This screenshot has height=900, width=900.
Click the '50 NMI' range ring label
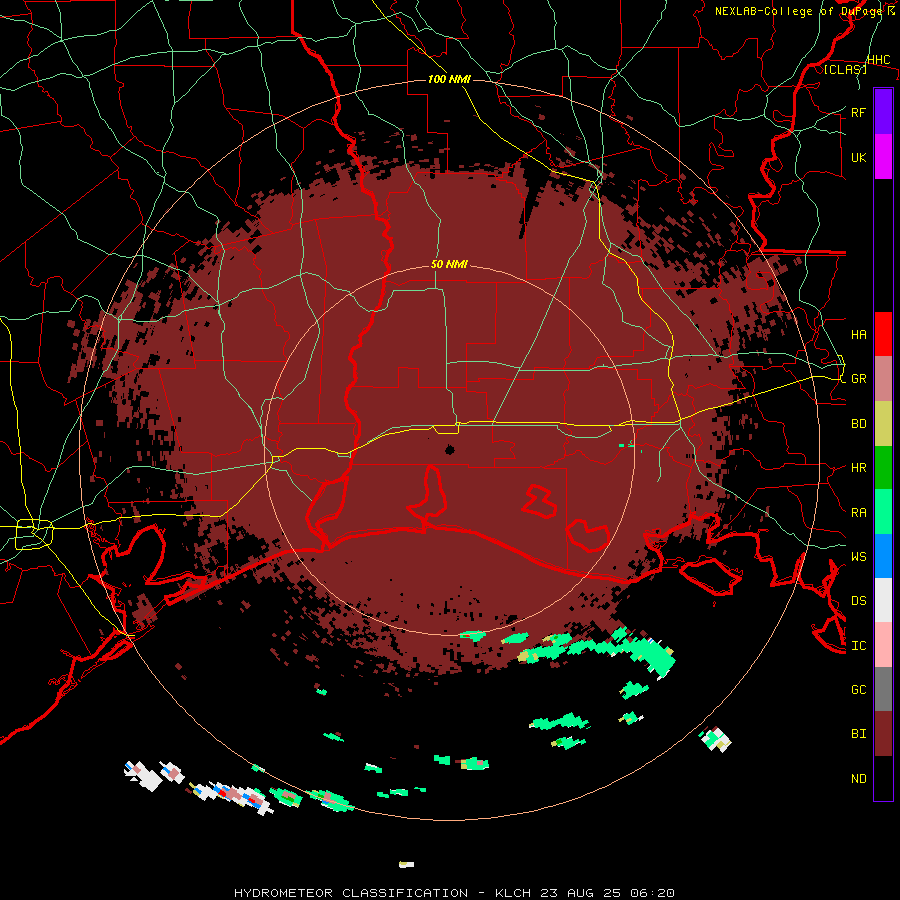449,264
